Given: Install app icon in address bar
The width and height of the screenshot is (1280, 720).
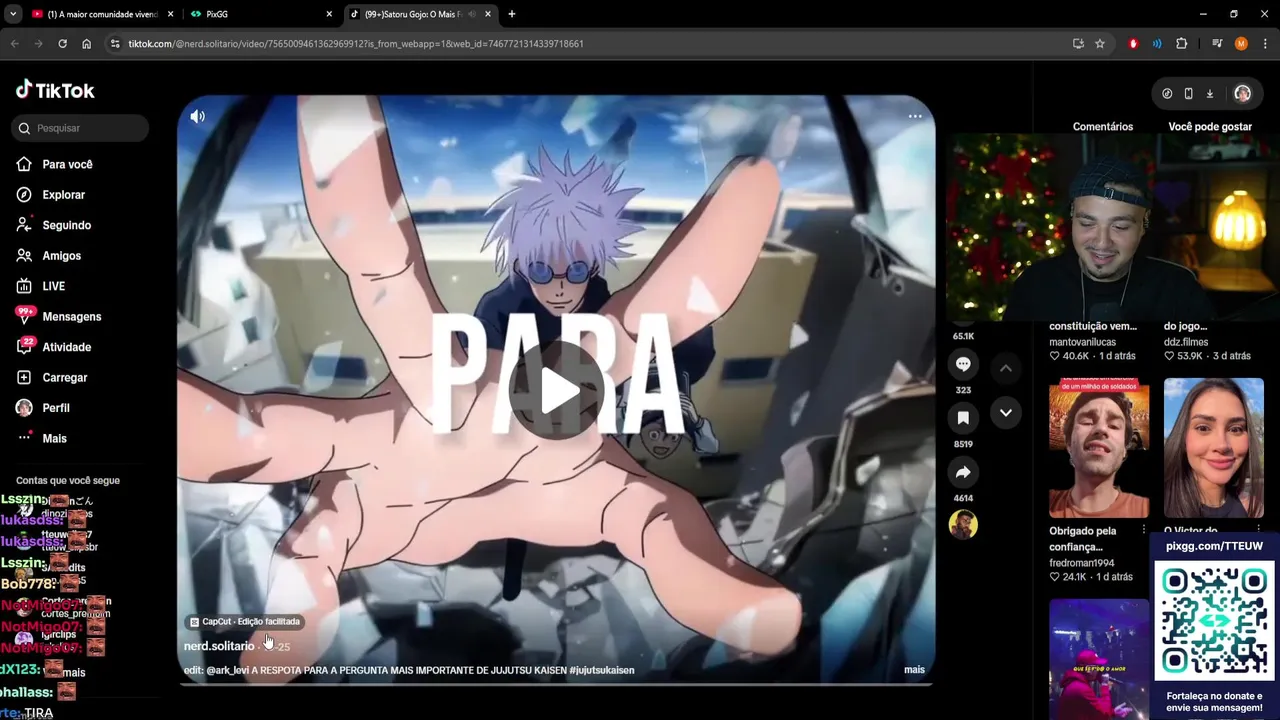Looking at the screenshot, I should [x=1078, y=44].
